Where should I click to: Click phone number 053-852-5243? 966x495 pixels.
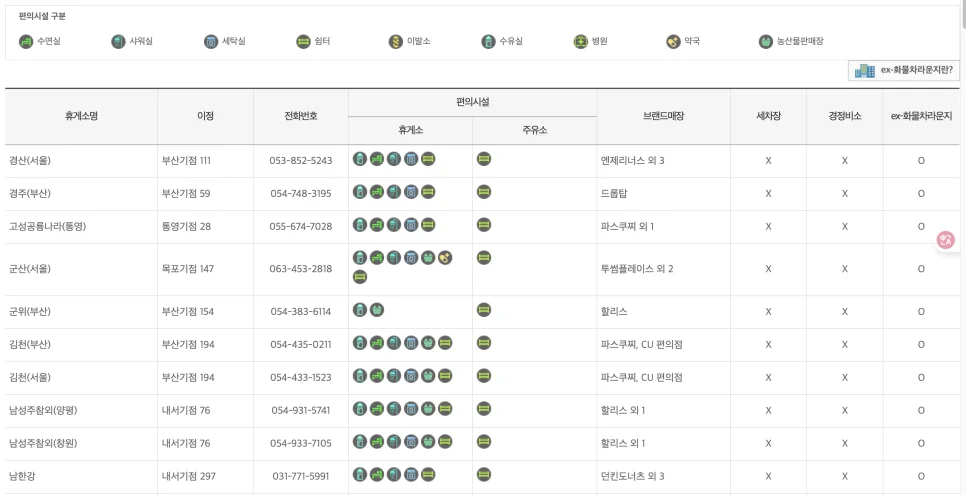click(301, 160)
